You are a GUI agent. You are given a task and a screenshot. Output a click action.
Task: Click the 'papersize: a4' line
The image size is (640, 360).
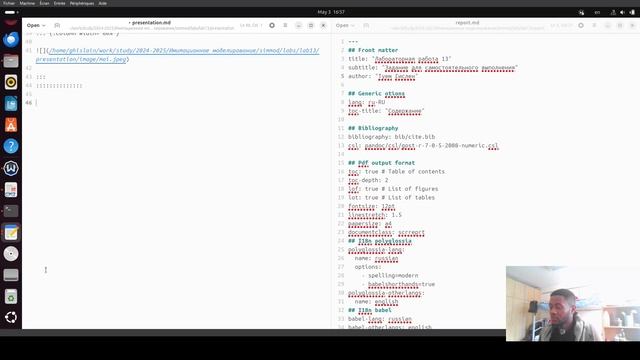(x=370, y=224)
